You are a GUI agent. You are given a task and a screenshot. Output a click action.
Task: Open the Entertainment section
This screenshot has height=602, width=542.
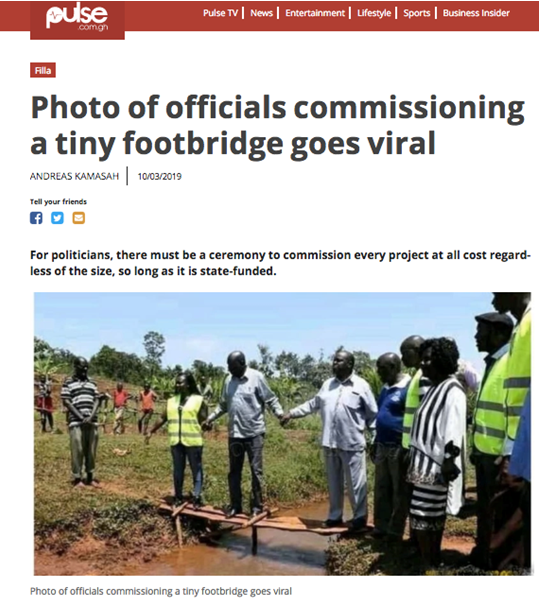coord(315,13)
